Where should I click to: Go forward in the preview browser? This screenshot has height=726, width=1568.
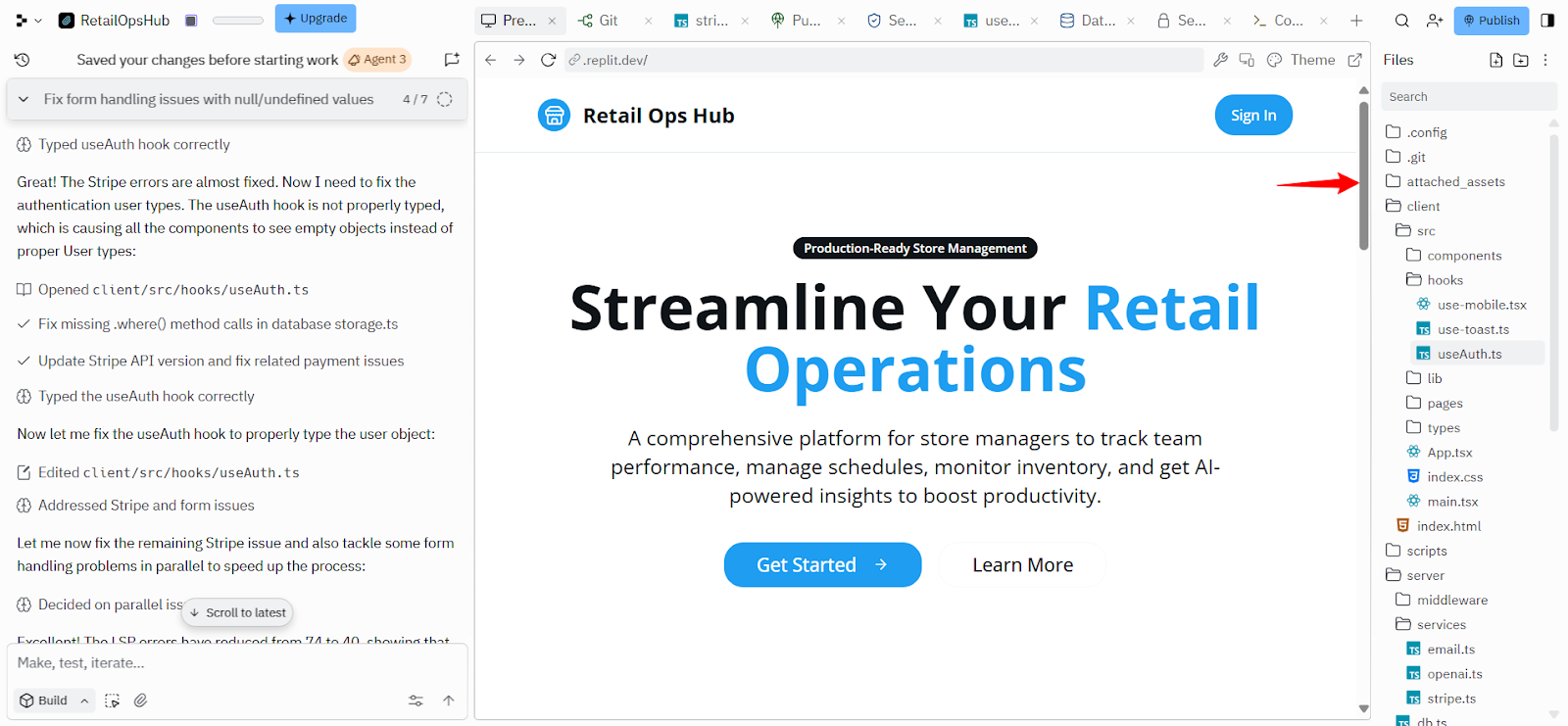tap(519, 60)
